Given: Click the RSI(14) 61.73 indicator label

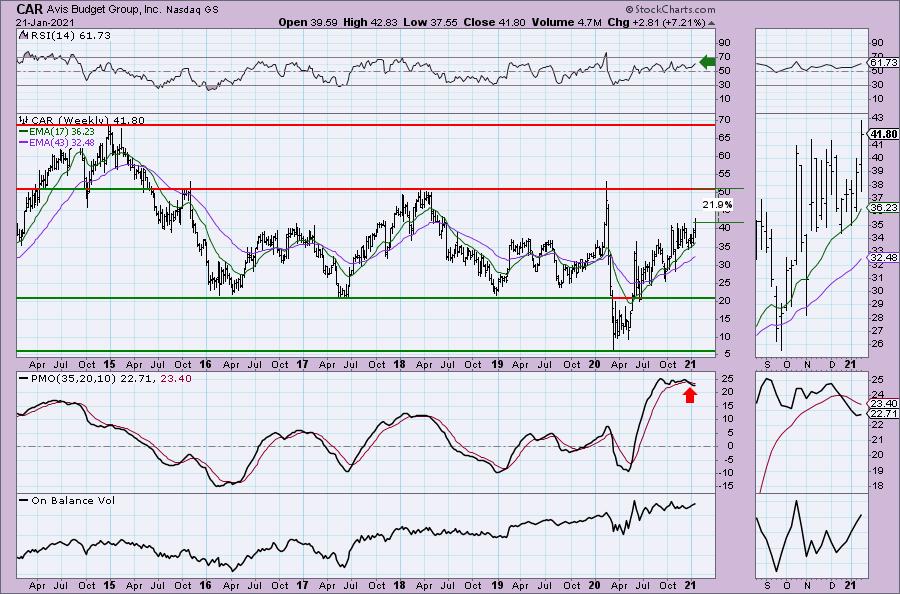Looking at the screenshot, I should click(69, 35).
